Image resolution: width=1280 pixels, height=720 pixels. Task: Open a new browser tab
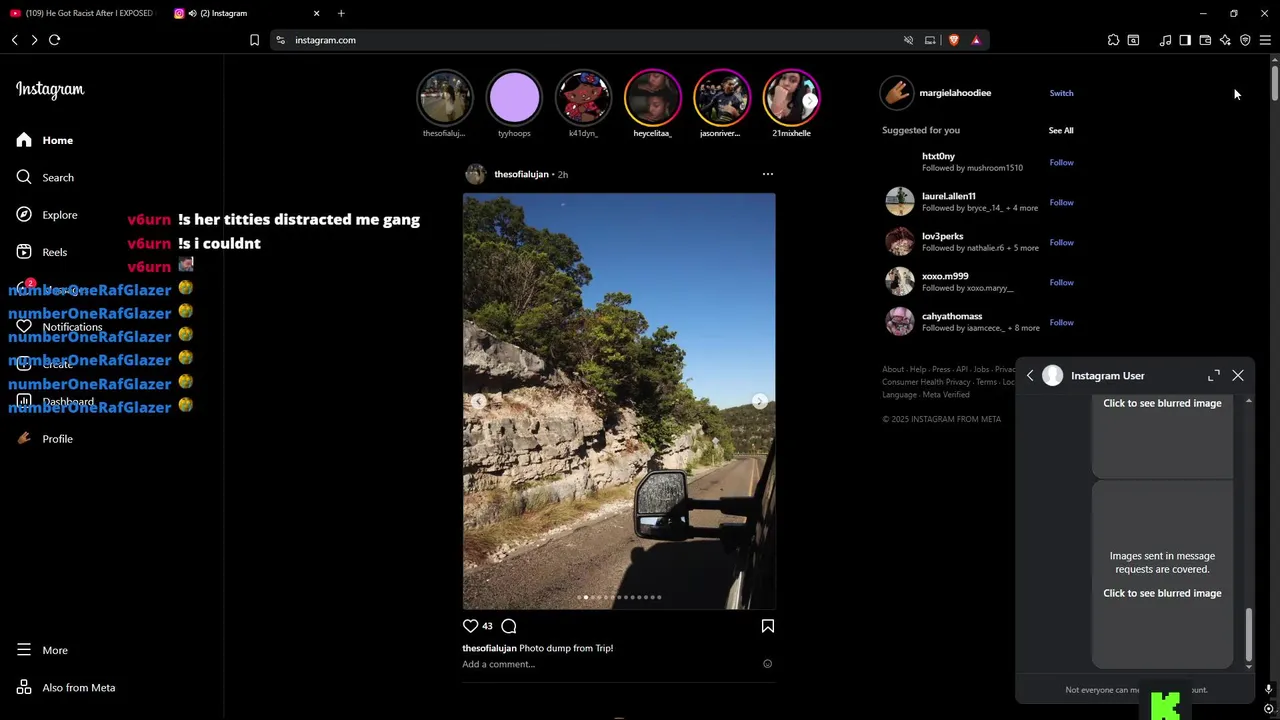pos(341,13)
